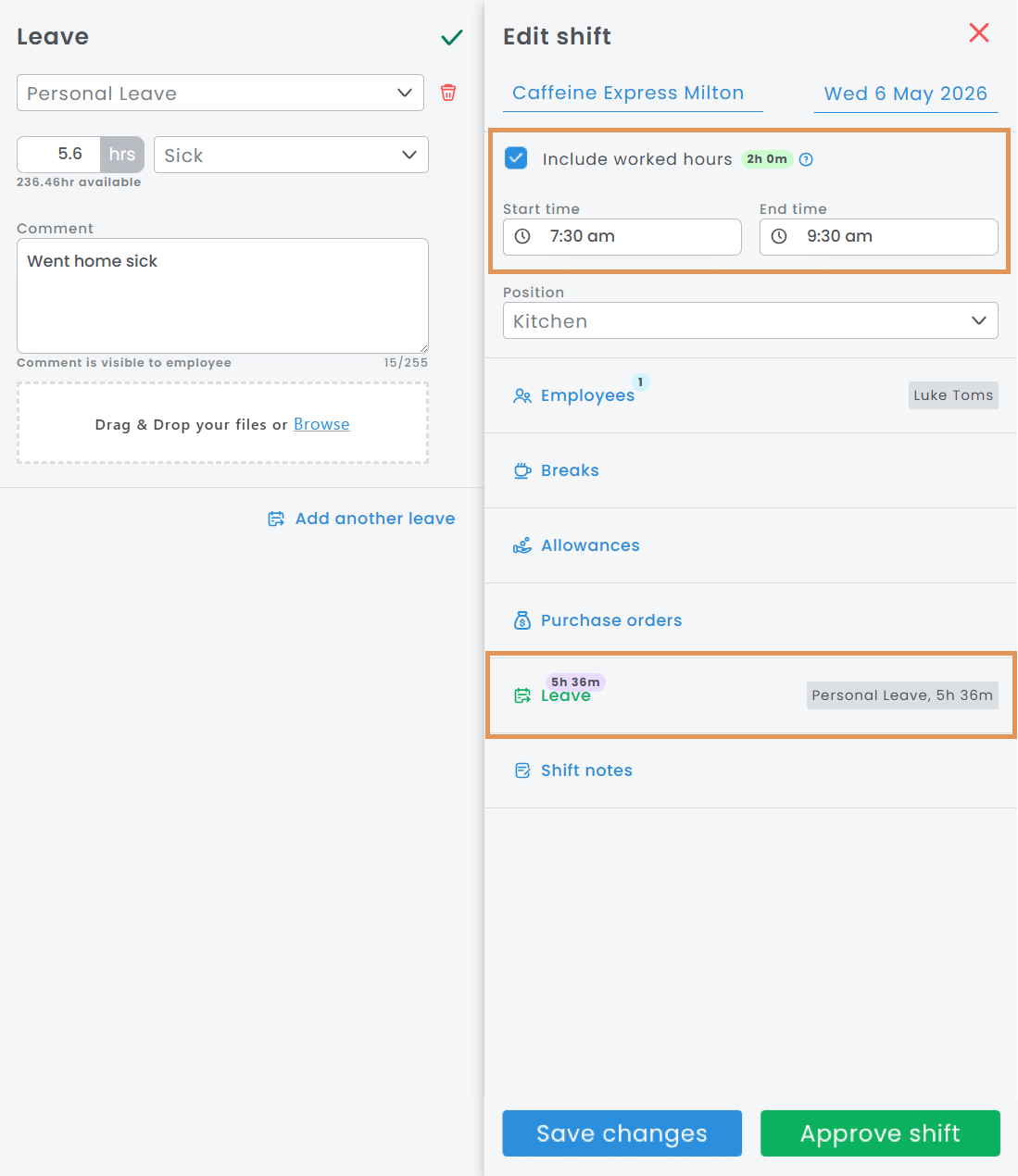Click the 15/255 character counter
1018x1176 pixels.
[x=406, y=363]
